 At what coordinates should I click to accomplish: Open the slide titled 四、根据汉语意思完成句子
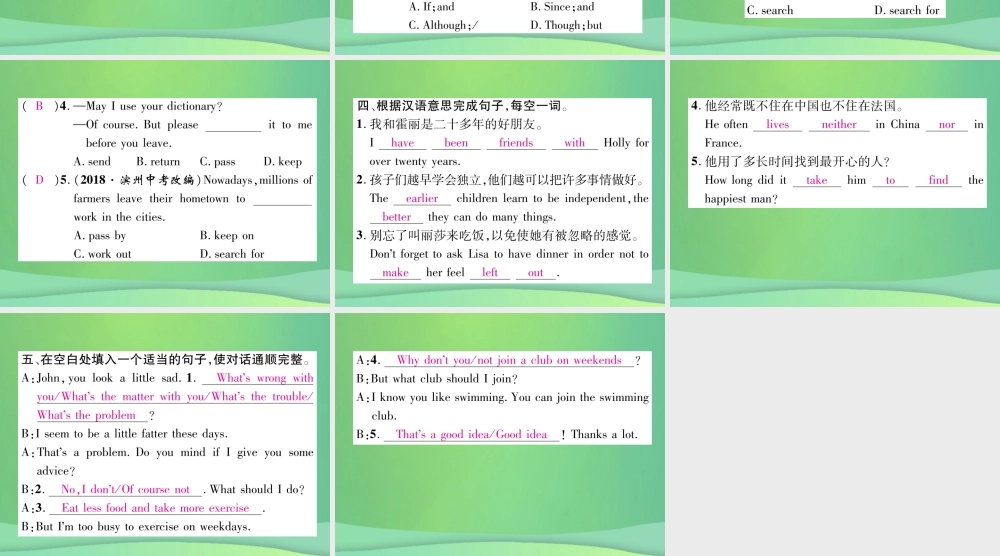[x=500, y=184]
